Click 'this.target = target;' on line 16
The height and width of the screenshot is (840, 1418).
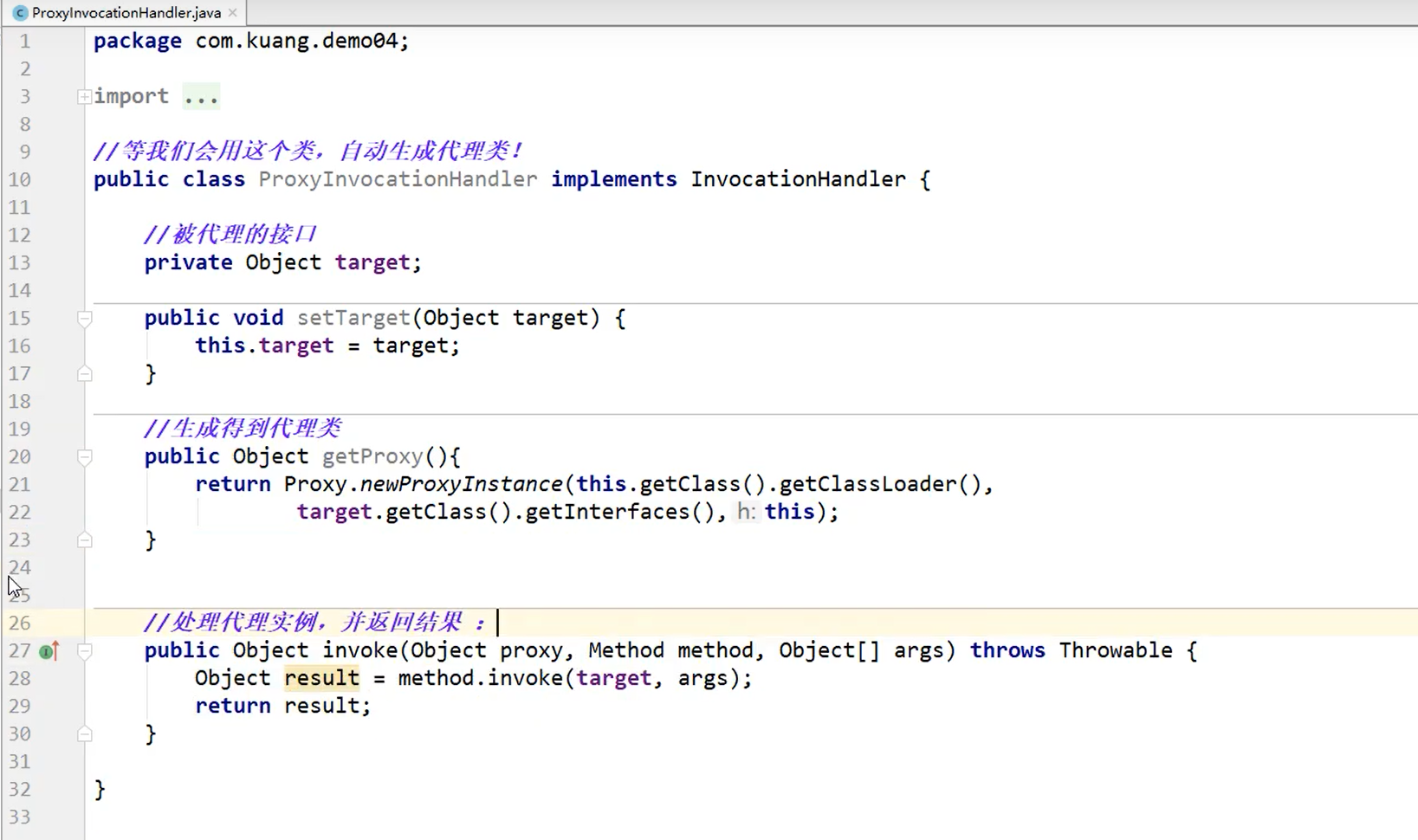327,346
